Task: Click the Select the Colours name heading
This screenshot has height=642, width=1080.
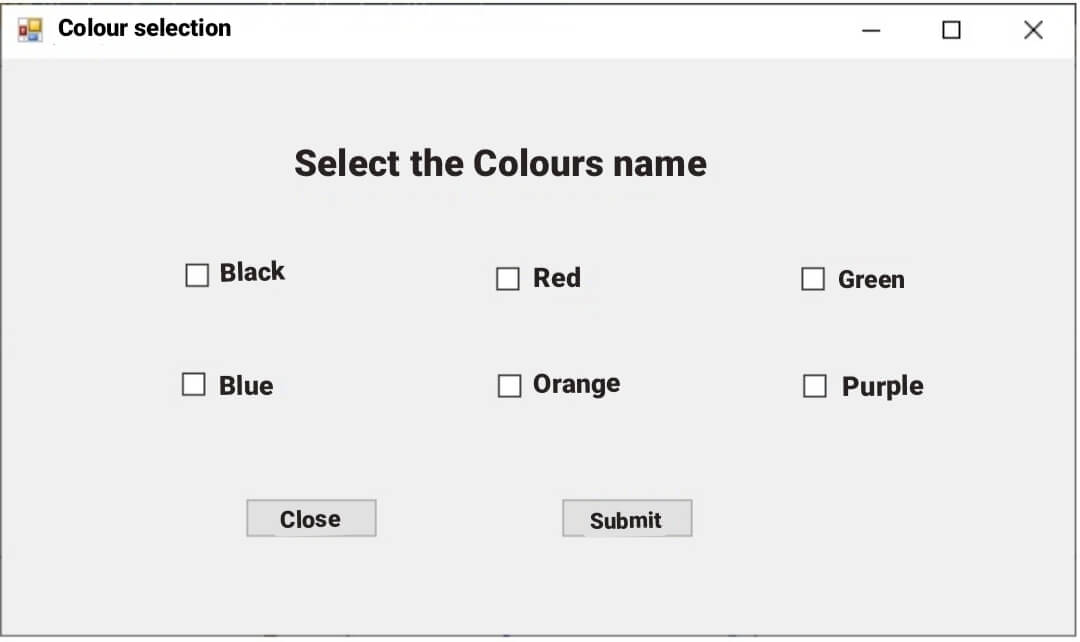Action: pos(500,163)
